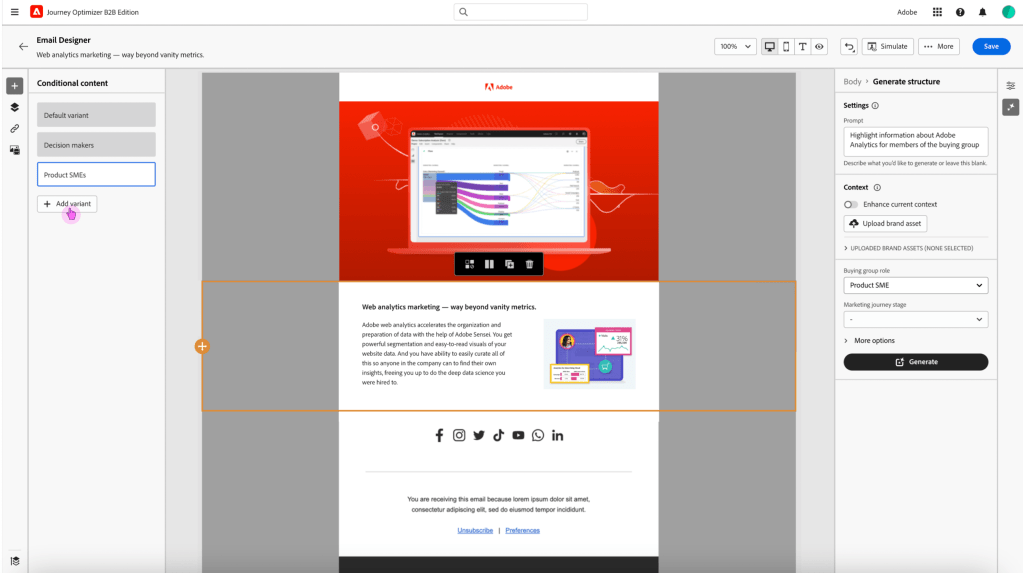Click the YouTube social icon
Viewport: 1023px width, 573px height.
[518, 435]
